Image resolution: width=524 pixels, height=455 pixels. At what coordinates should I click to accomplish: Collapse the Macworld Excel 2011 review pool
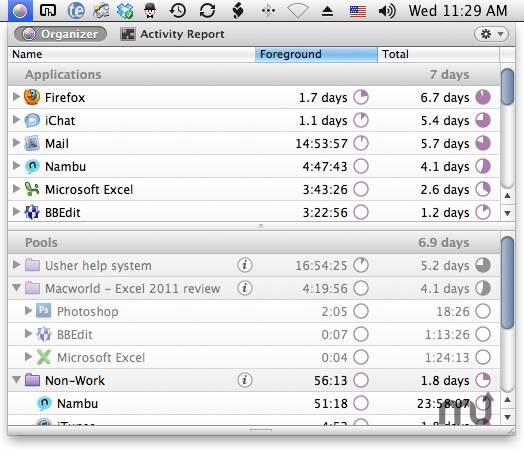tap(16, 288)
